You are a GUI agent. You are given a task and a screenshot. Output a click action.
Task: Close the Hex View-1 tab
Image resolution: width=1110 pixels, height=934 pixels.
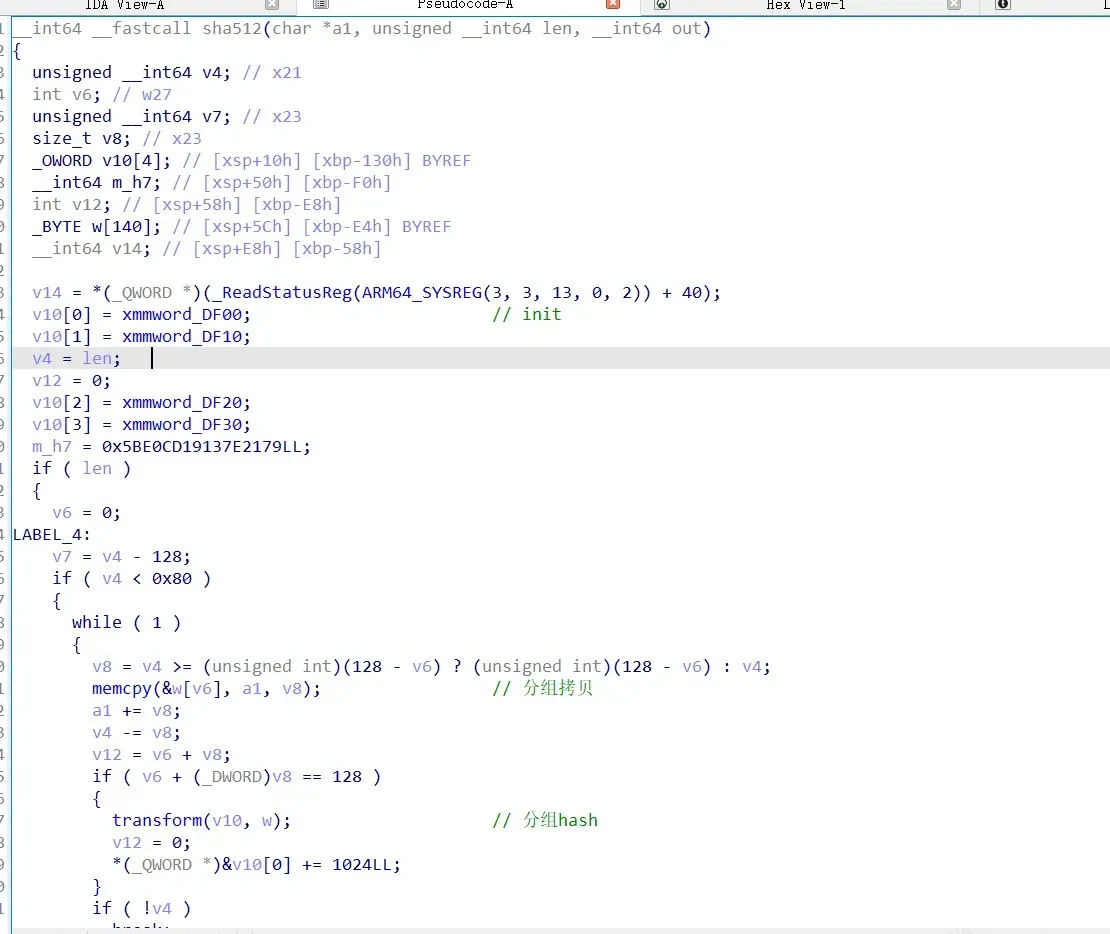(954, 5)
